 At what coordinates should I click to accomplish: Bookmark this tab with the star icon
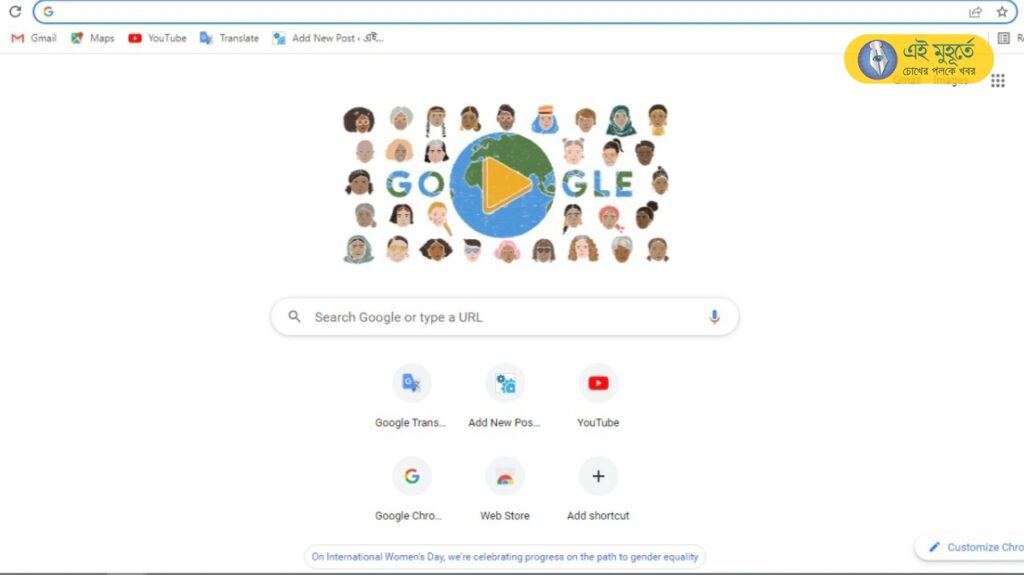coord(1002,12)
